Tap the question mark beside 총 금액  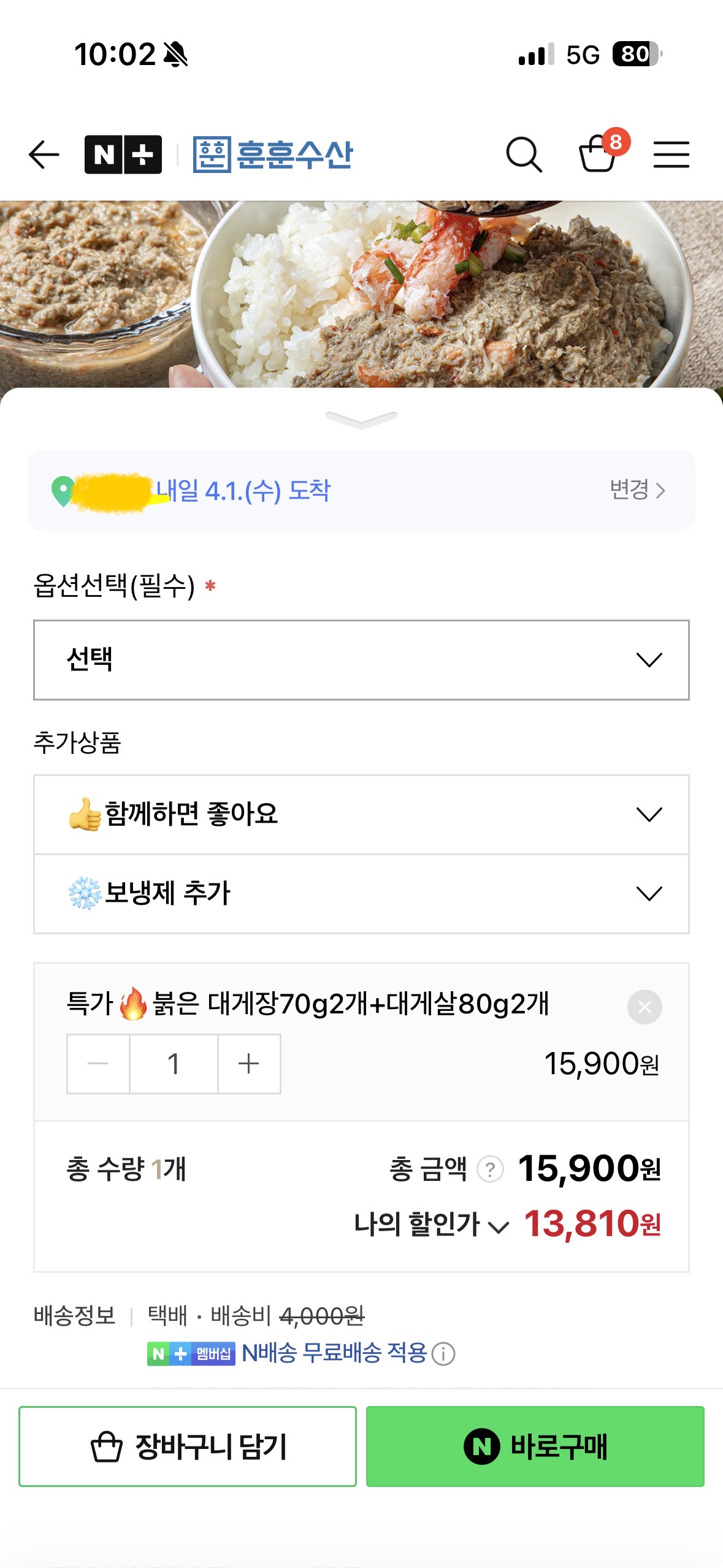click(490, 1169)
